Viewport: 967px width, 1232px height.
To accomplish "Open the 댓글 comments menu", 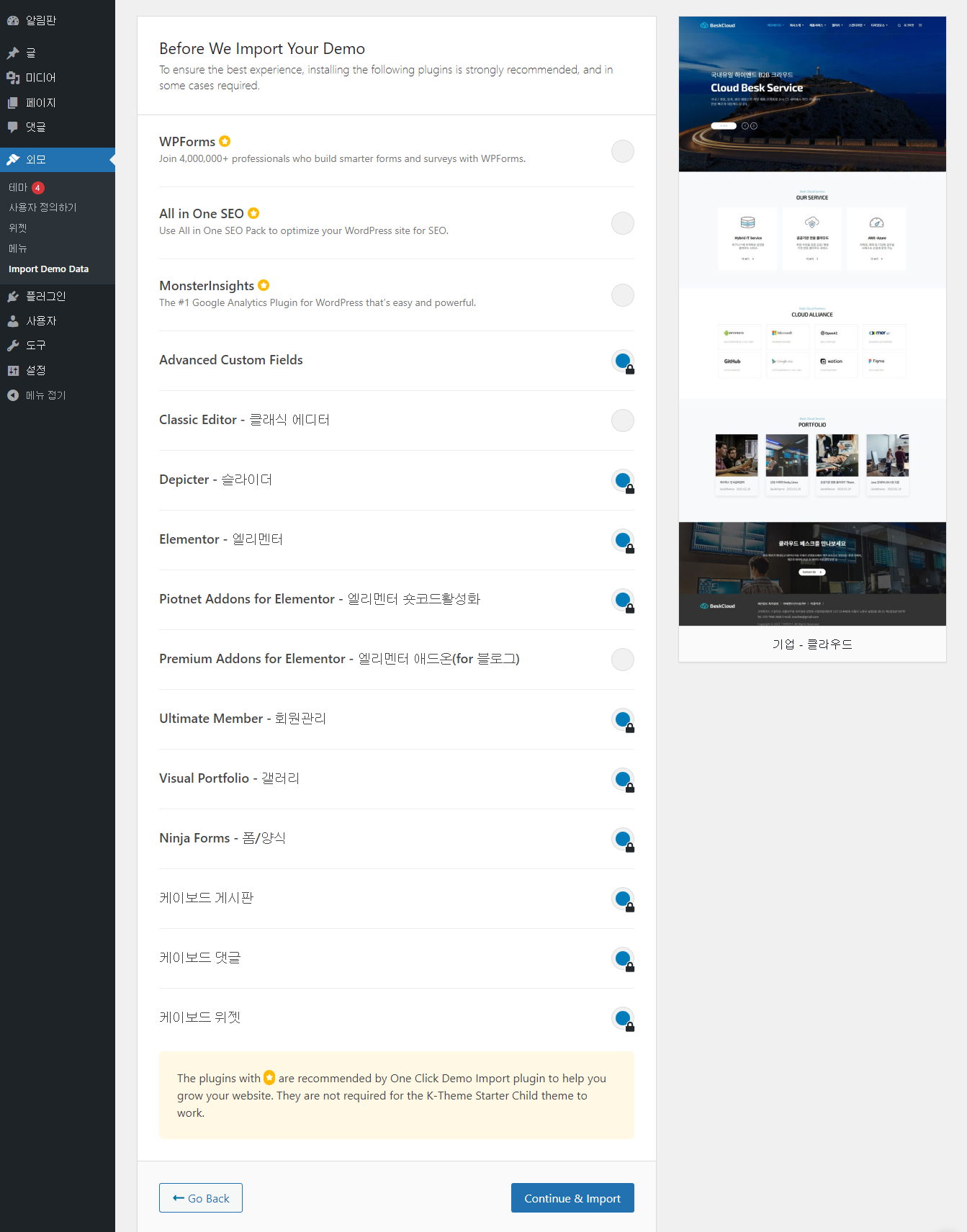I will (58, 127).
